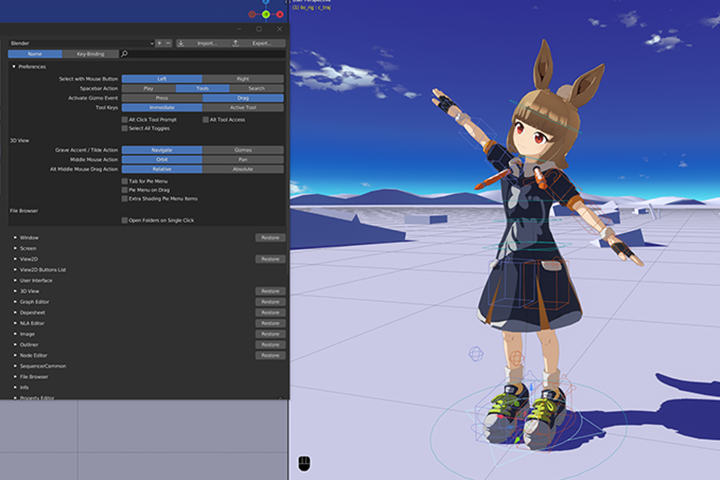Expand the View2D keymap category
The image size is (720, 480).
[15, 259]
